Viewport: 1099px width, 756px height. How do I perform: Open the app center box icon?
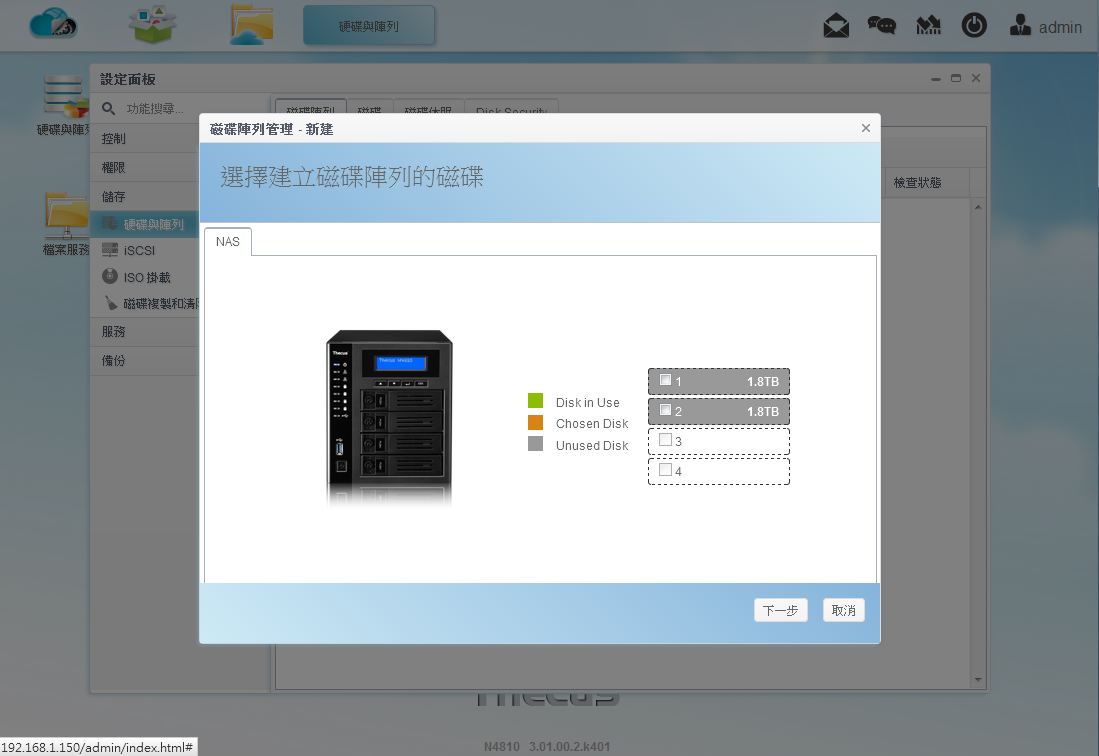[152, 25]
